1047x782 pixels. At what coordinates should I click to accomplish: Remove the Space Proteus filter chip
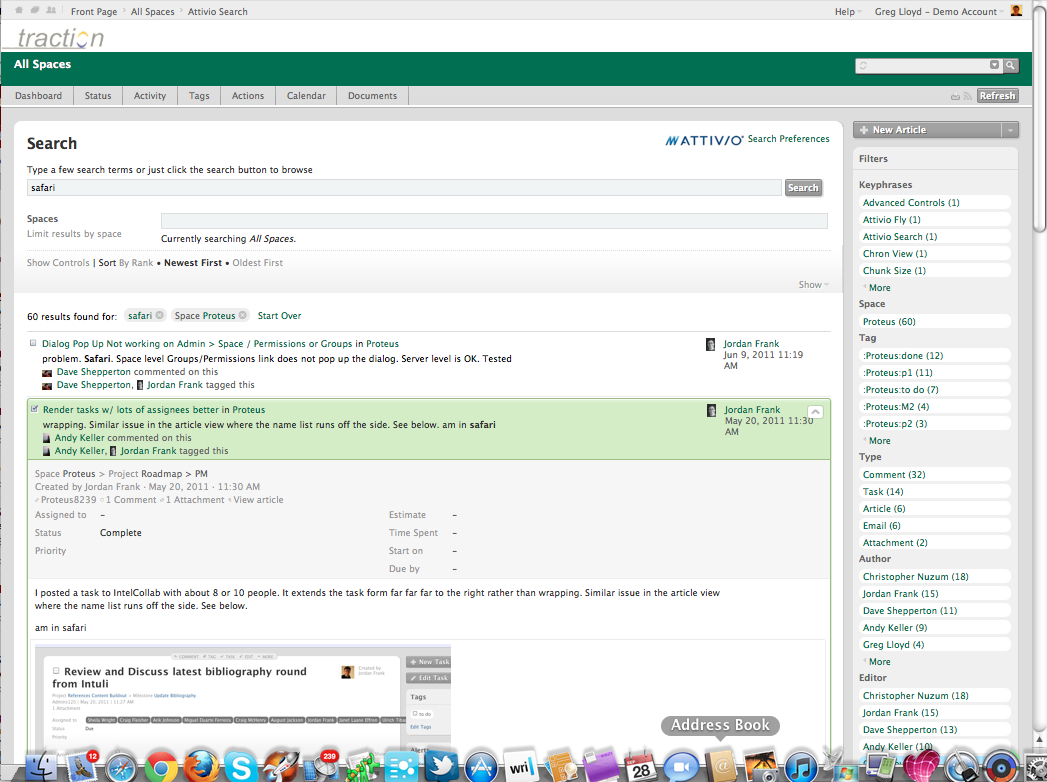[243, 316]
